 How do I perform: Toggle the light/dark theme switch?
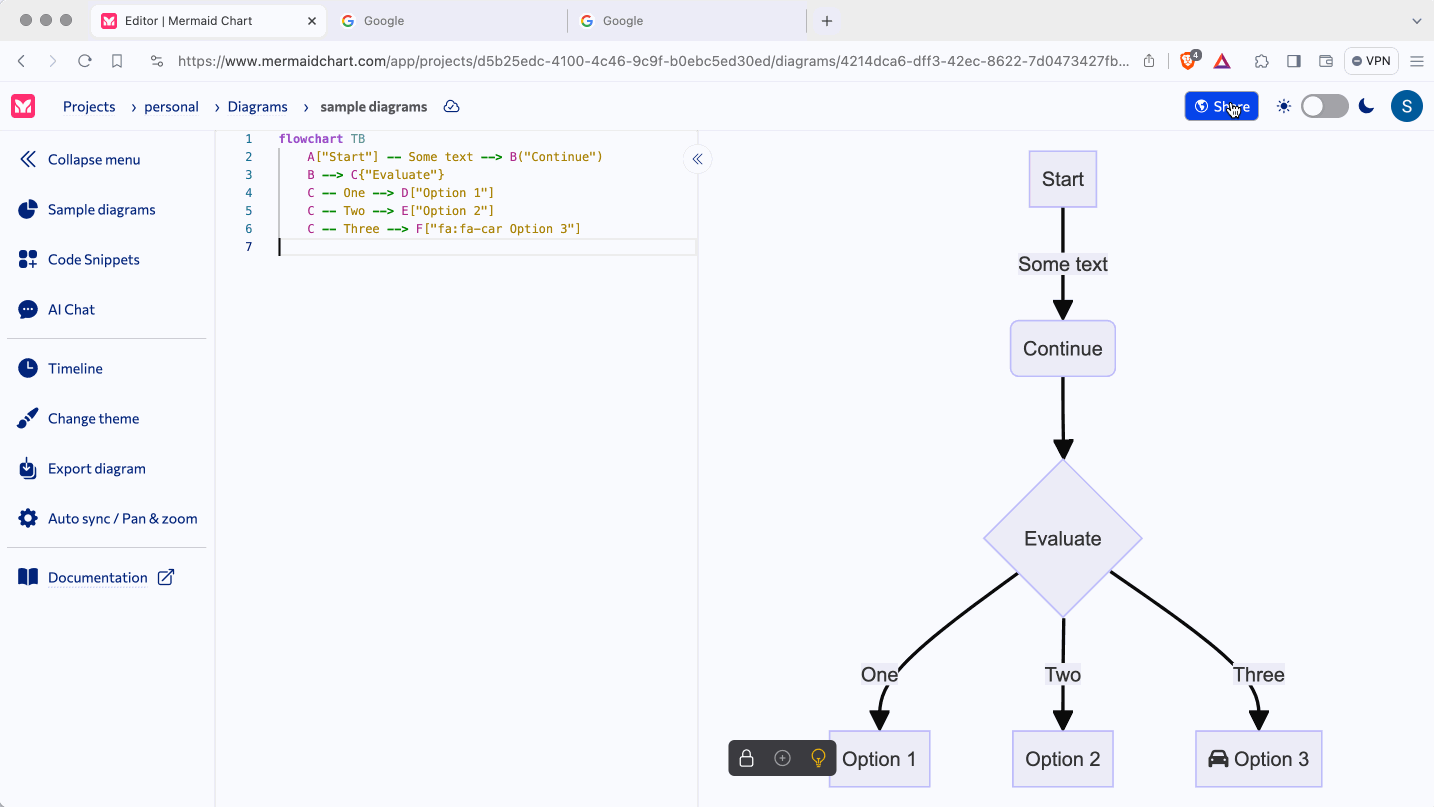tap(1325, 106)
